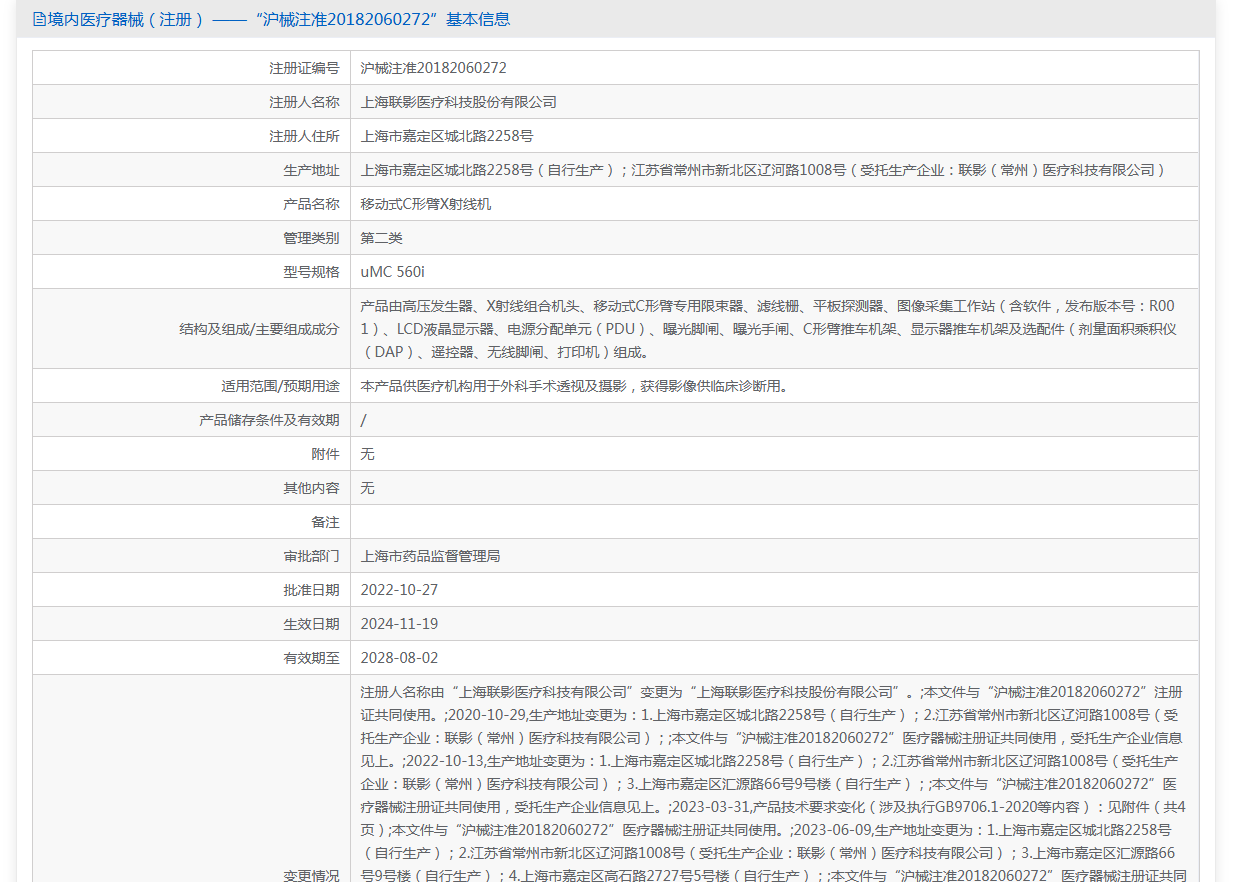The image size is (1234, 882).
Task: Click the expiry date 2028-08-02
Action: click(399, 658)
